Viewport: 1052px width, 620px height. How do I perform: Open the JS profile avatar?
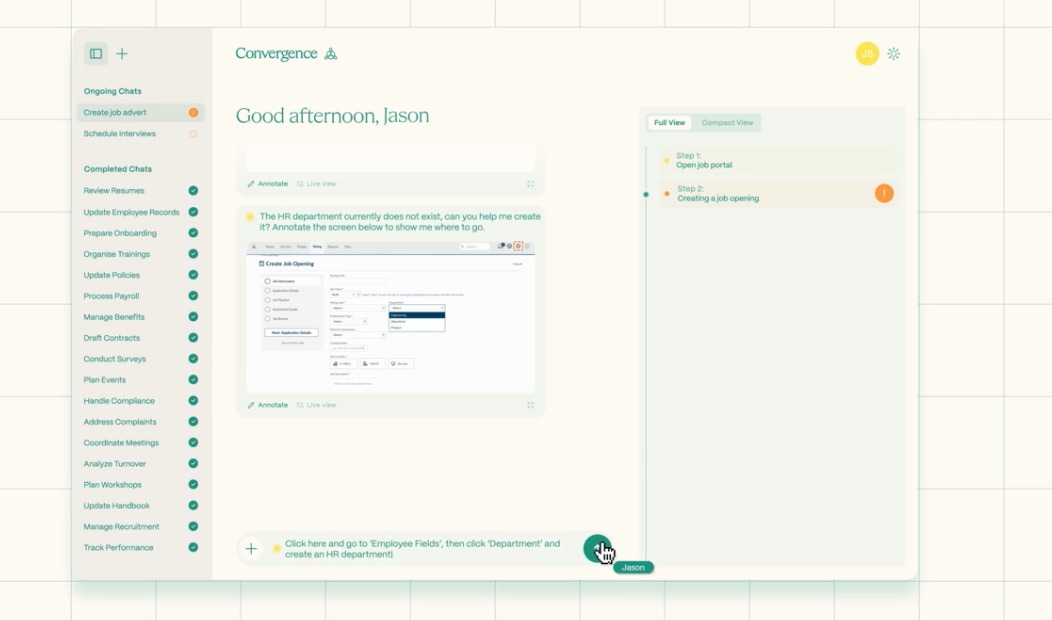click(x=865, y=53)
